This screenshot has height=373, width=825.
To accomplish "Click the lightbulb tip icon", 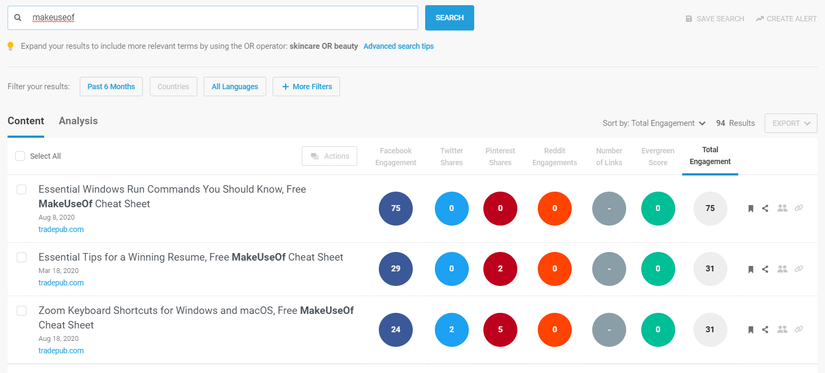I will tap(11, 46).
